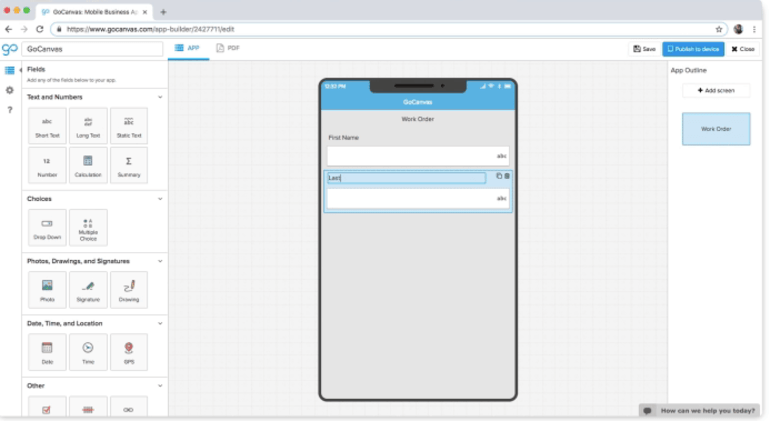770x421 pixels.
Task: Add a Calculation field
Action: 88,166
